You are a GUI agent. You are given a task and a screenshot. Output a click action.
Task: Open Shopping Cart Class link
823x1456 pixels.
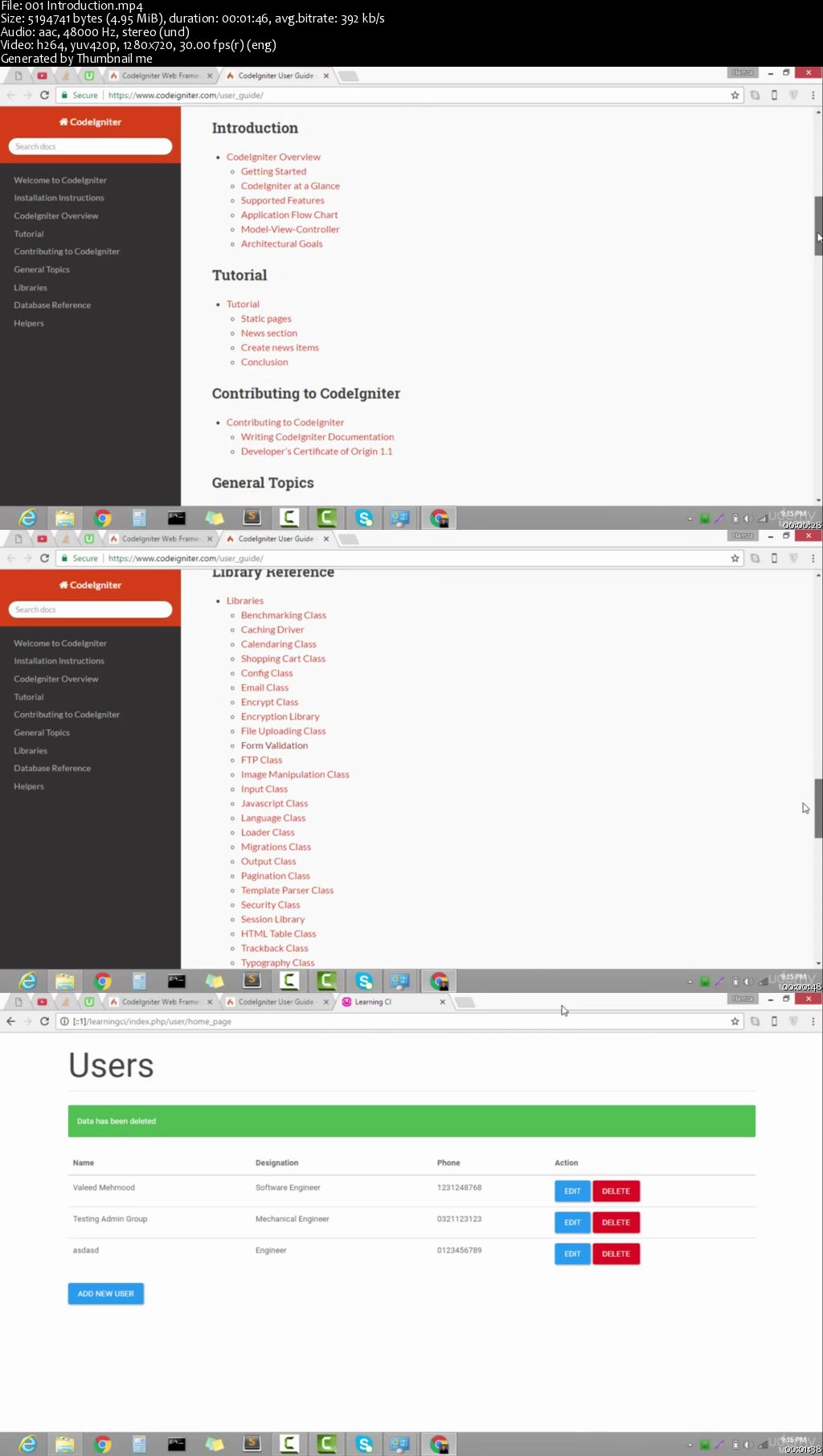pos(283,658)
